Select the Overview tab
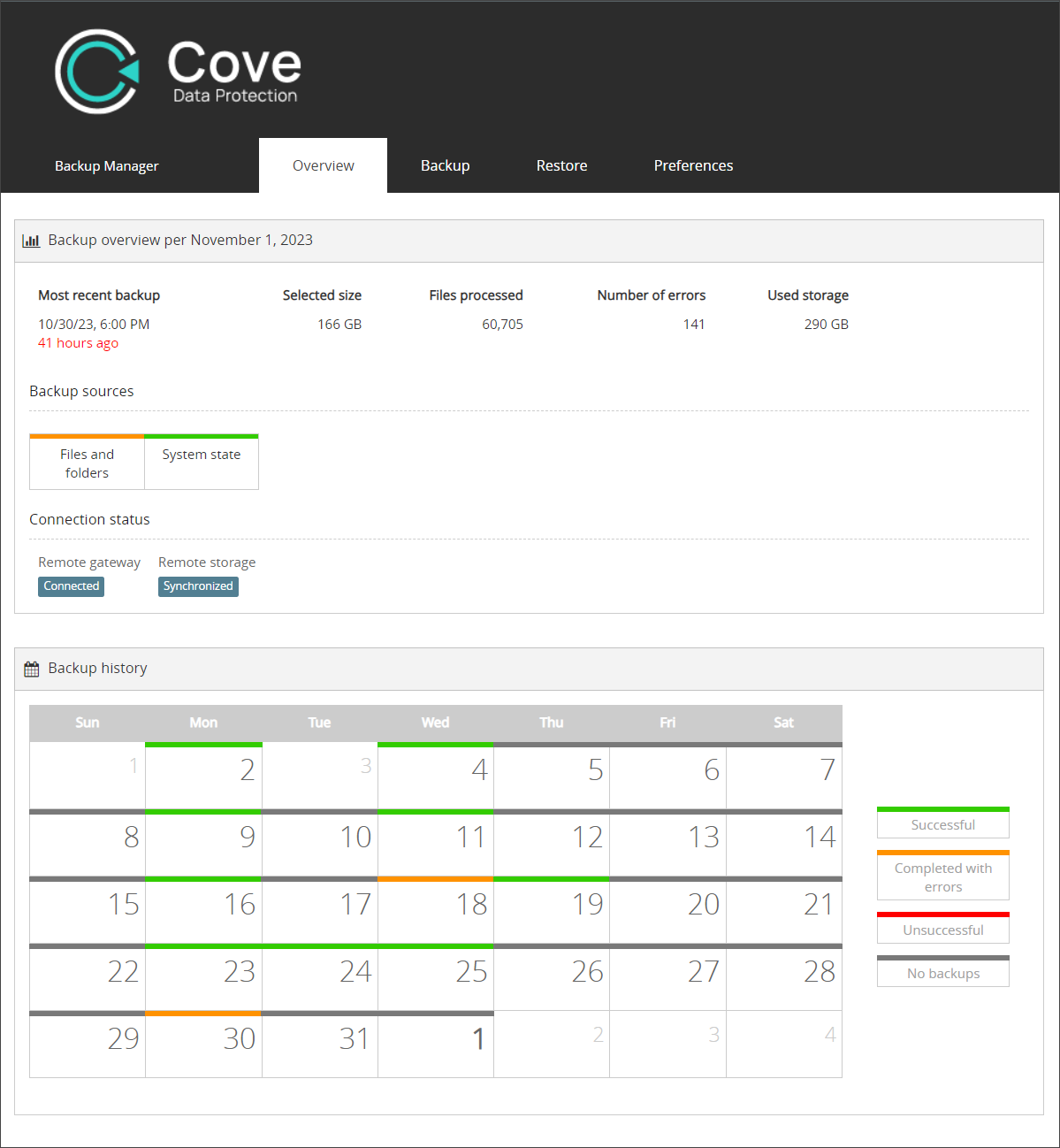The width and height of the screenshot is (1060, 1148). (323, 165)
